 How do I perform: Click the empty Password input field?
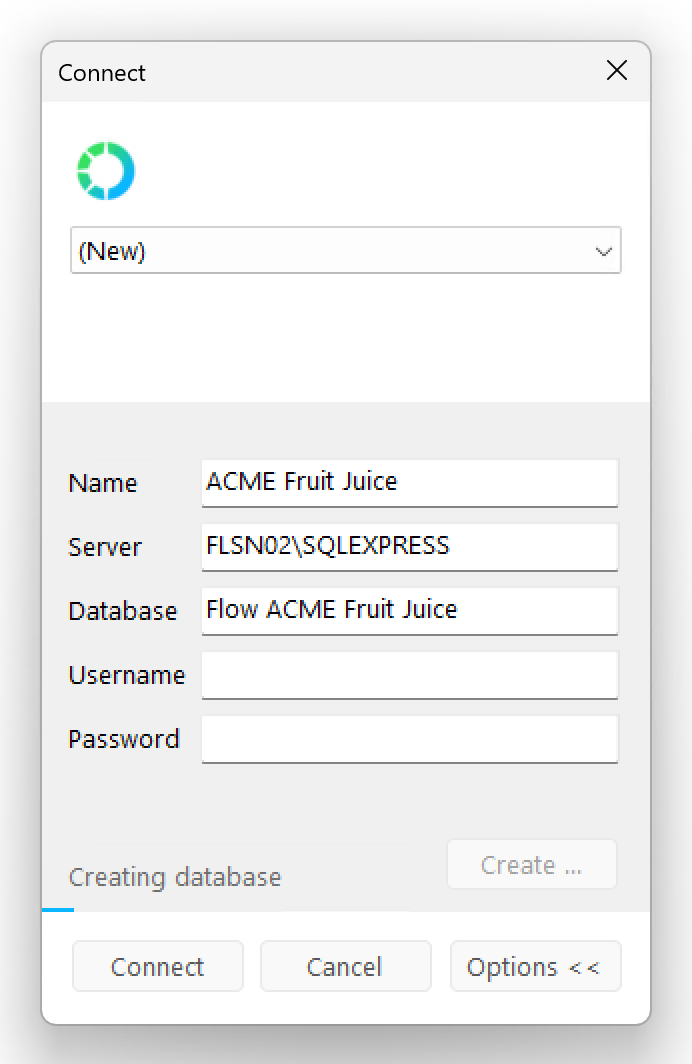[x=410, y=739]
